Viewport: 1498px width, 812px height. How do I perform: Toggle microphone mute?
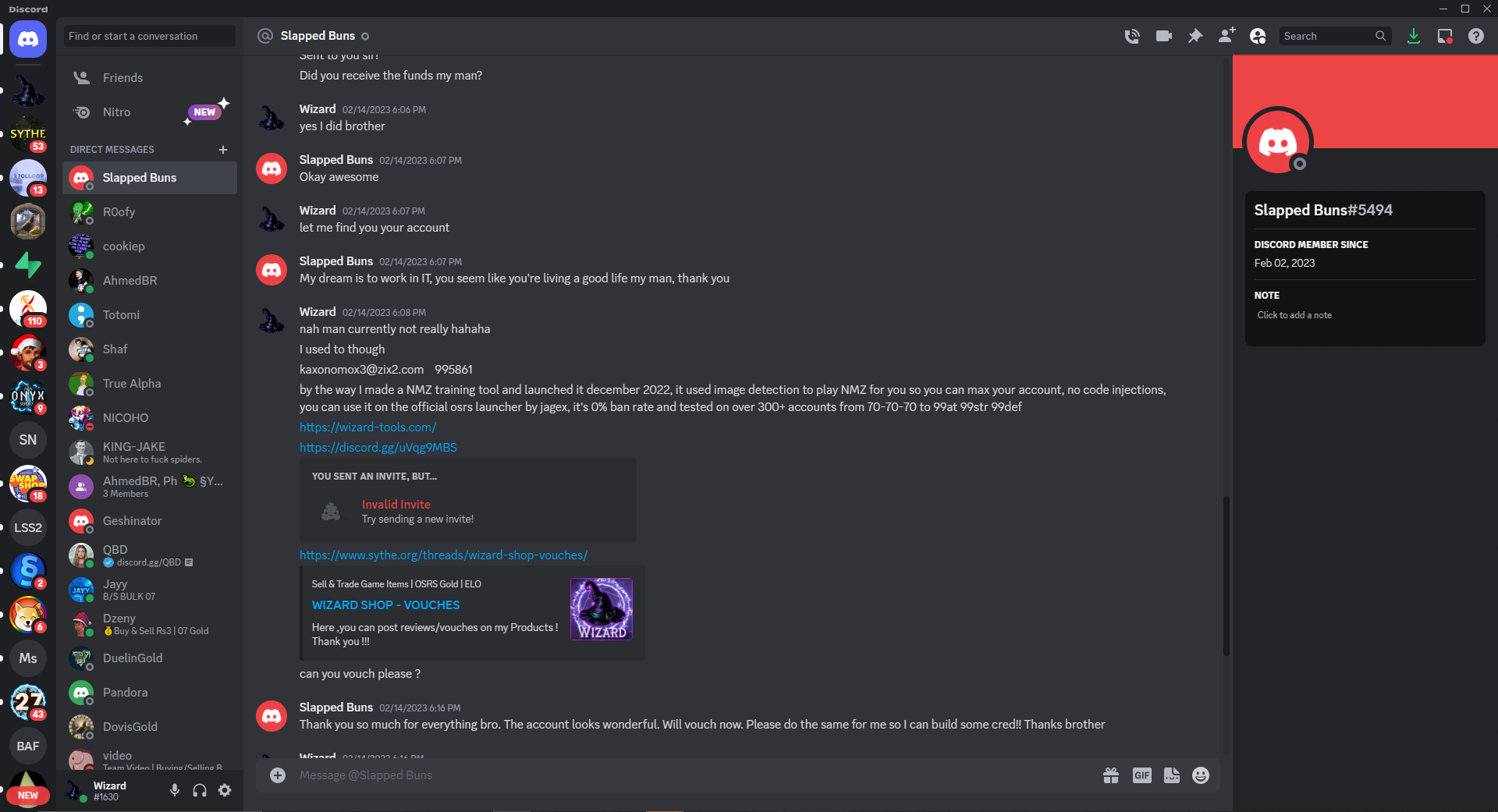coord(175,790)
